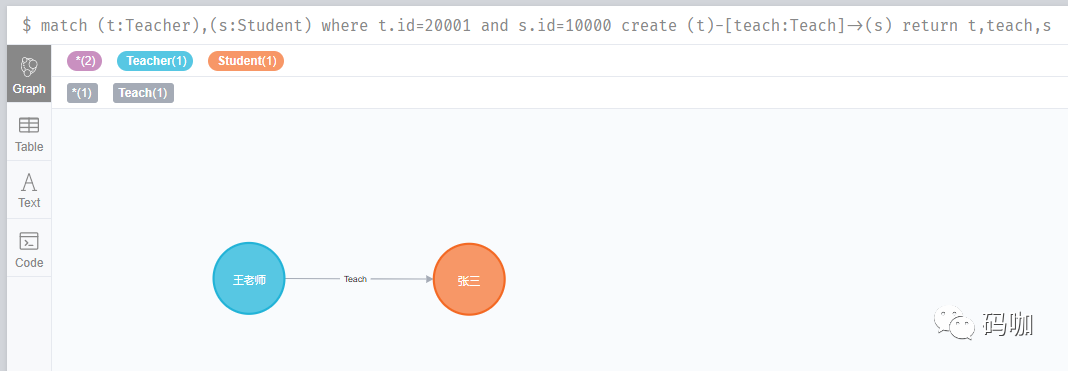The height and width of the screenshot is (371, 1068).
Task: Show results in Text view
Action: [29, 191]
